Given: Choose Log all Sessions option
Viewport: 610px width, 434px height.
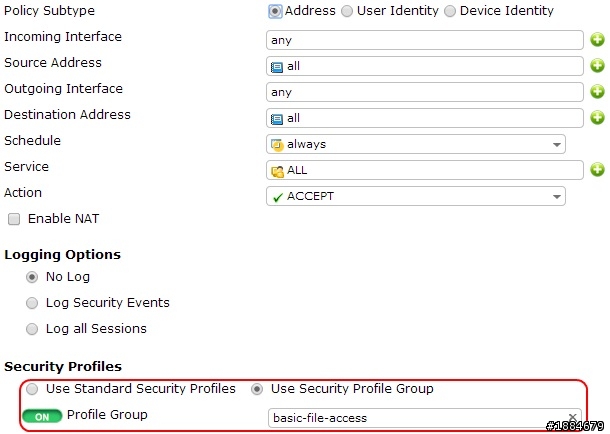Looking at the screenshot, I should (32, 329).
